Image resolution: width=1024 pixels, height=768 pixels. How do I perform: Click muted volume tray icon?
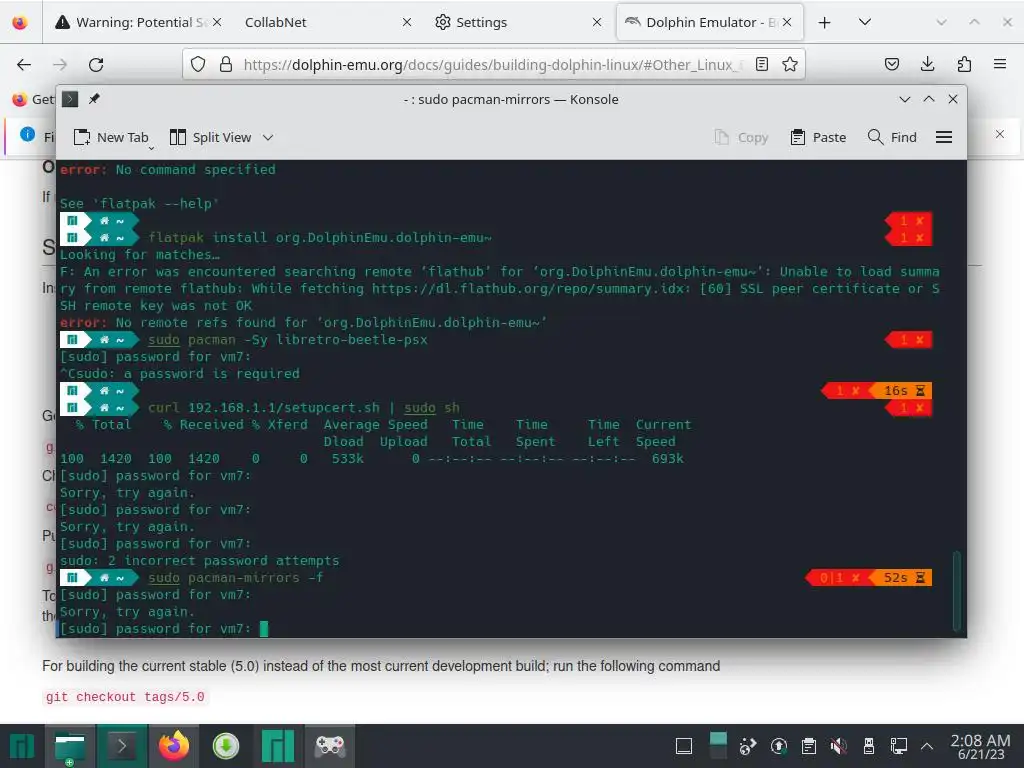839,746
